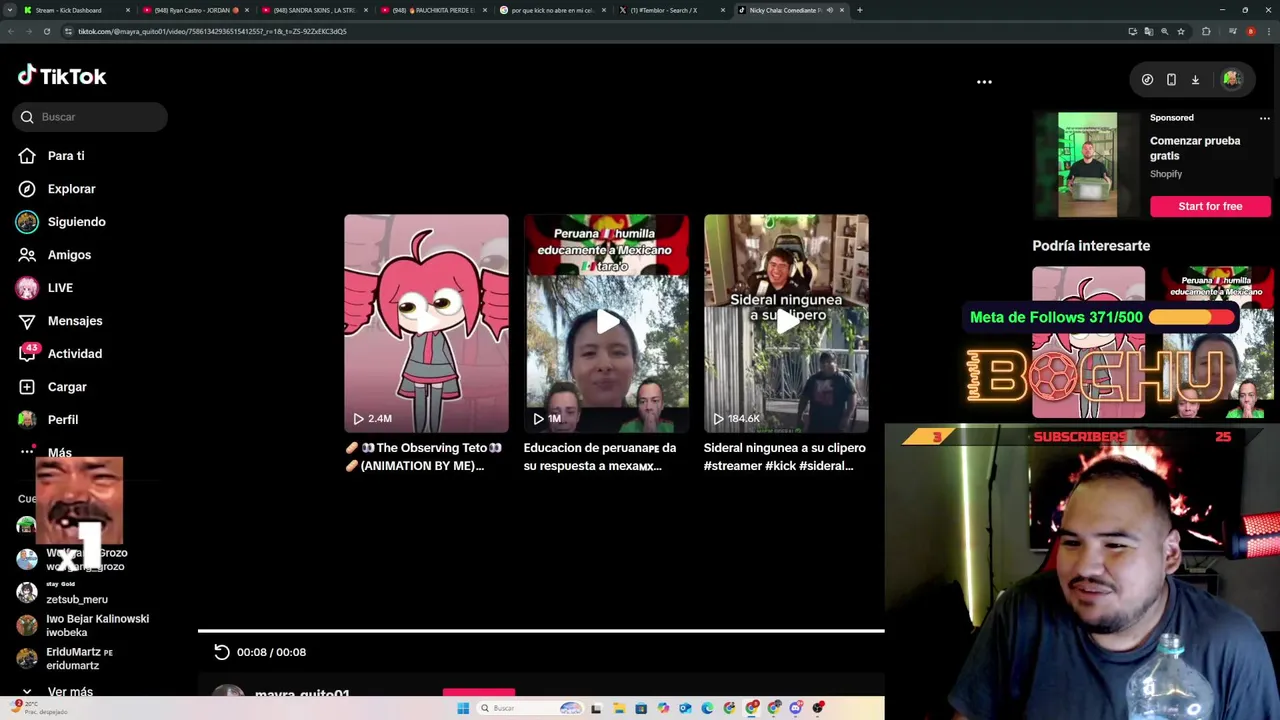Click Comenzar prueba gratis ad title
Viewport: 1280px width, 720px height.
(1195, 148)
